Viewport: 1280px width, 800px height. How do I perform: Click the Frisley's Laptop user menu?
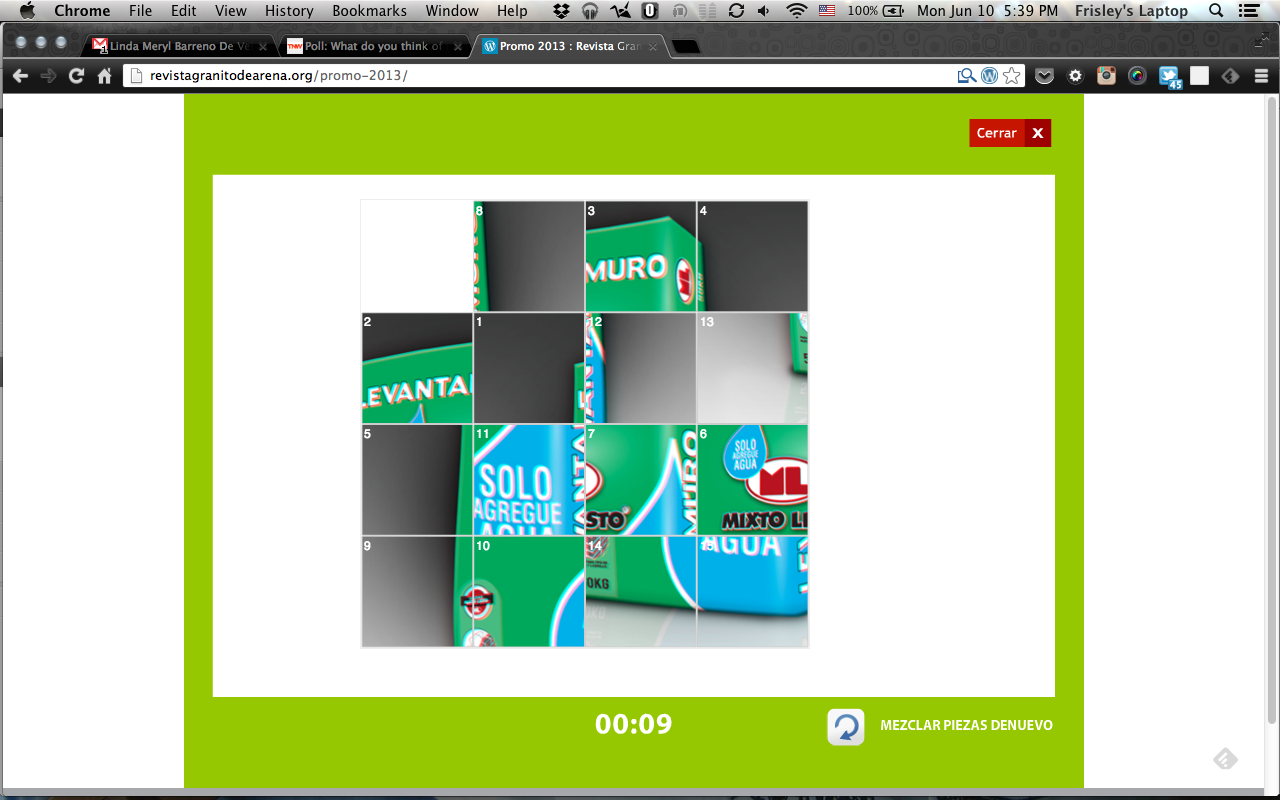(1131, 11)
